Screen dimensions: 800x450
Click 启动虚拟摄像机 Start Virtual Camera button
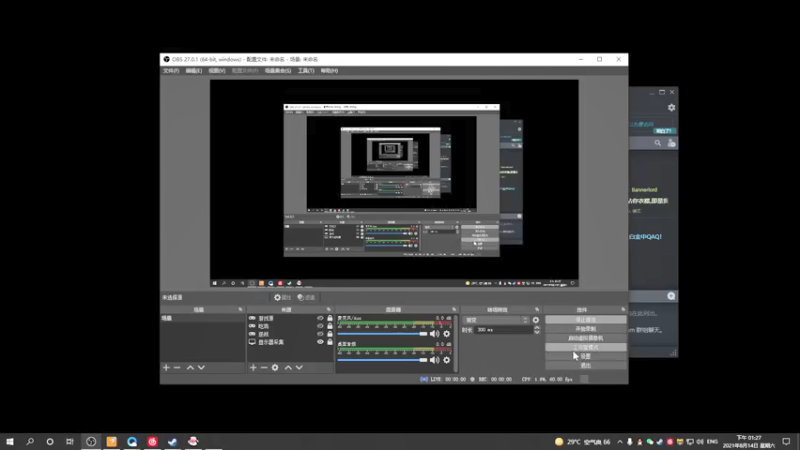(x=586, y=338)
